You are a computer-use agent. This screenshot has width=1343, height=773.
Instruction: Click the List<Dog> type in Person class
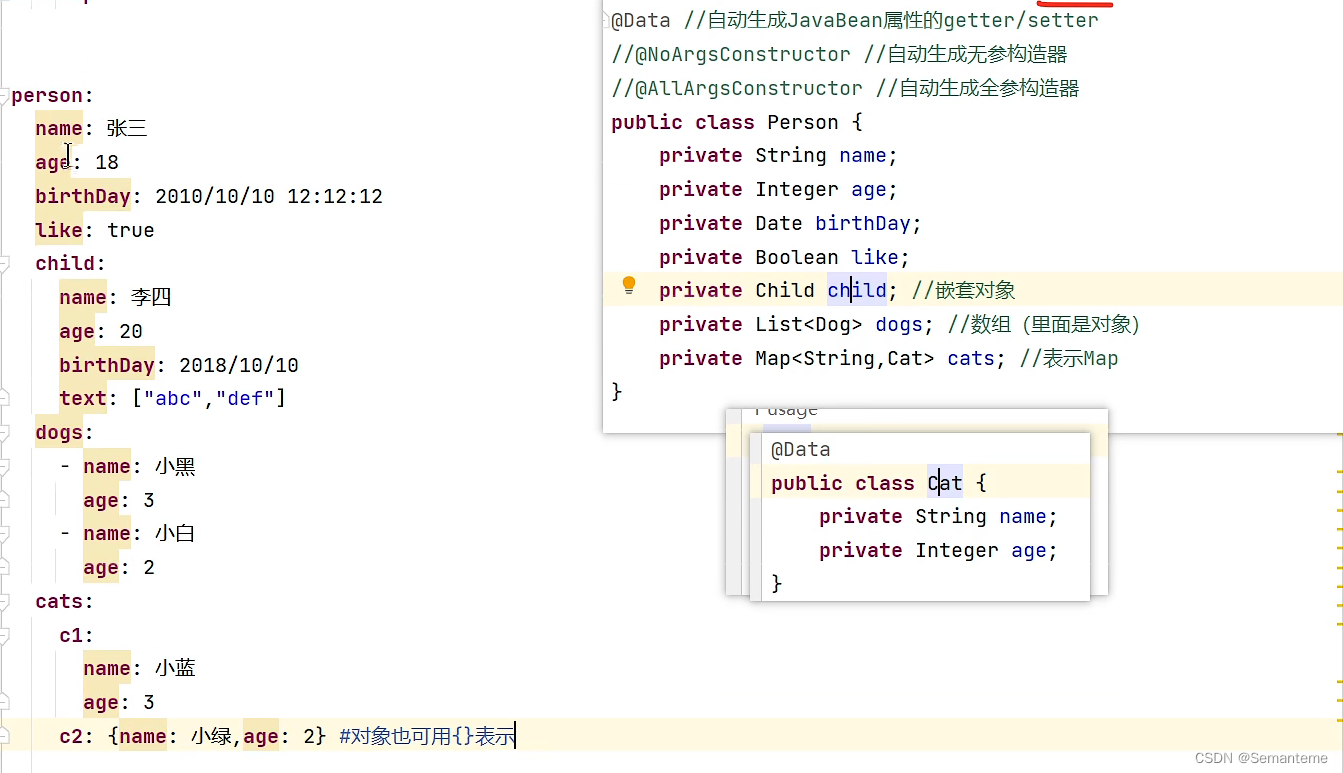coord(808,324)
